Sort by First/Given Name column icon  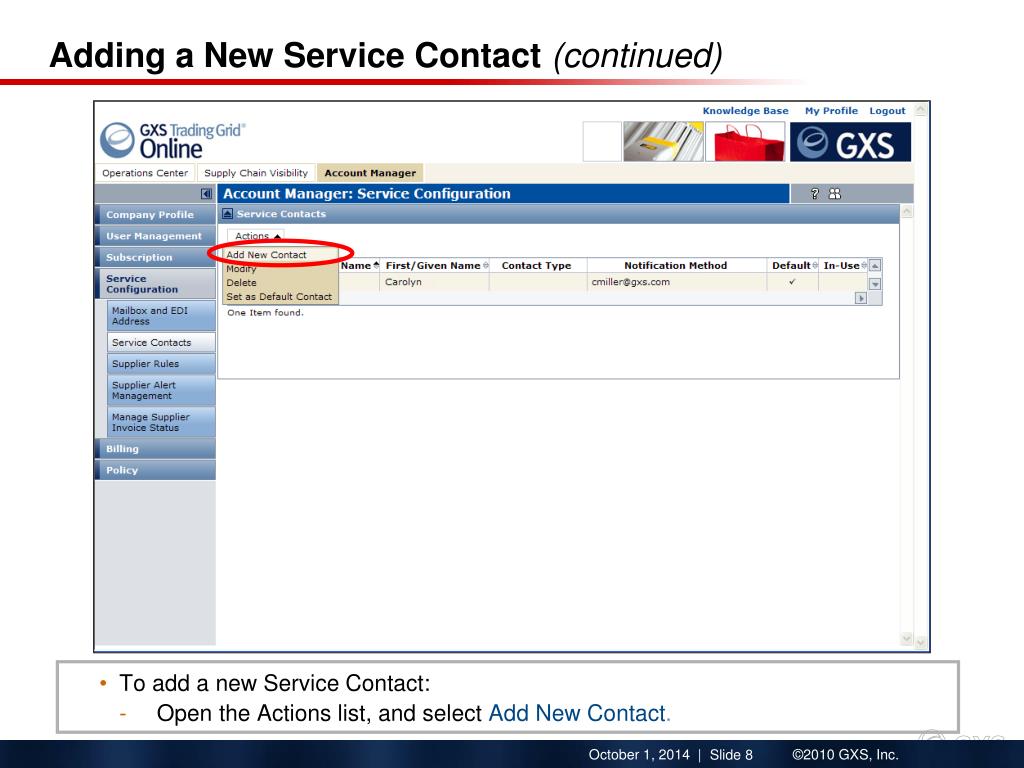point(485,265)
